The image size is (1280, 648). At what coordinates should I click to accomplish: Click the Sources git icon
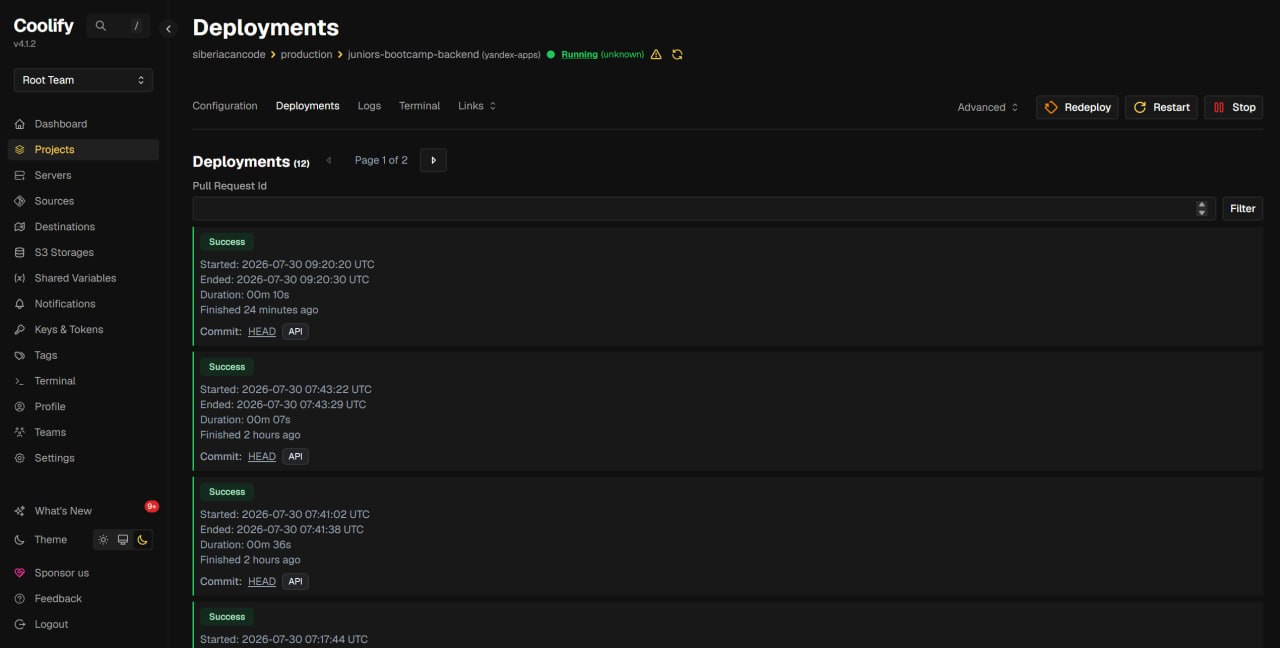pyautogui.click(x=20, y=201)
